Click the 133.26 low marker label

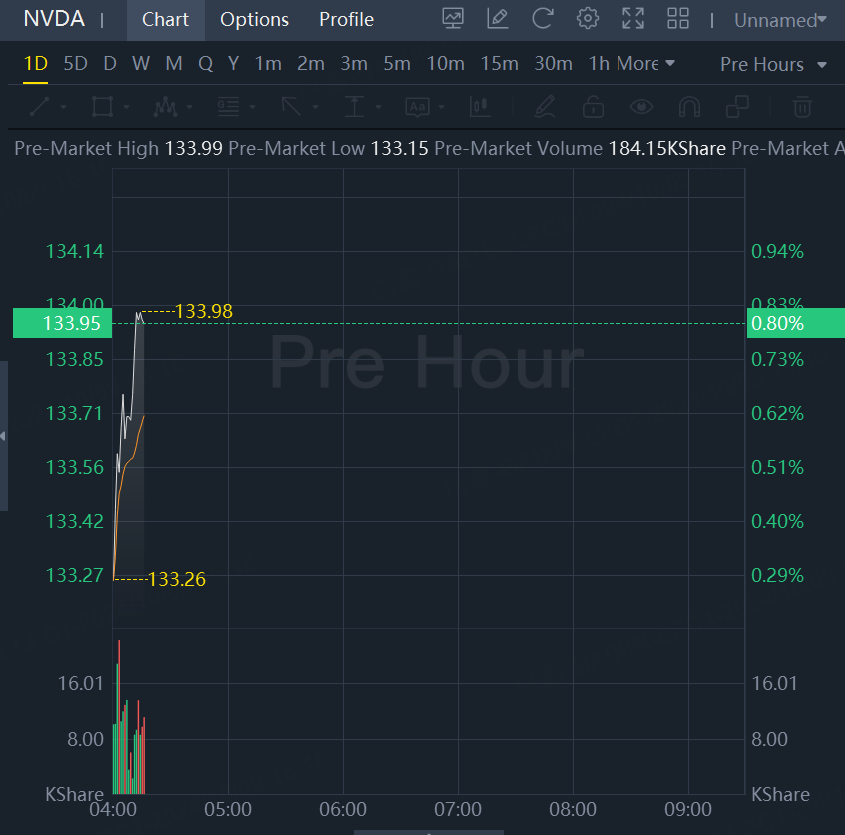(177, 579)
